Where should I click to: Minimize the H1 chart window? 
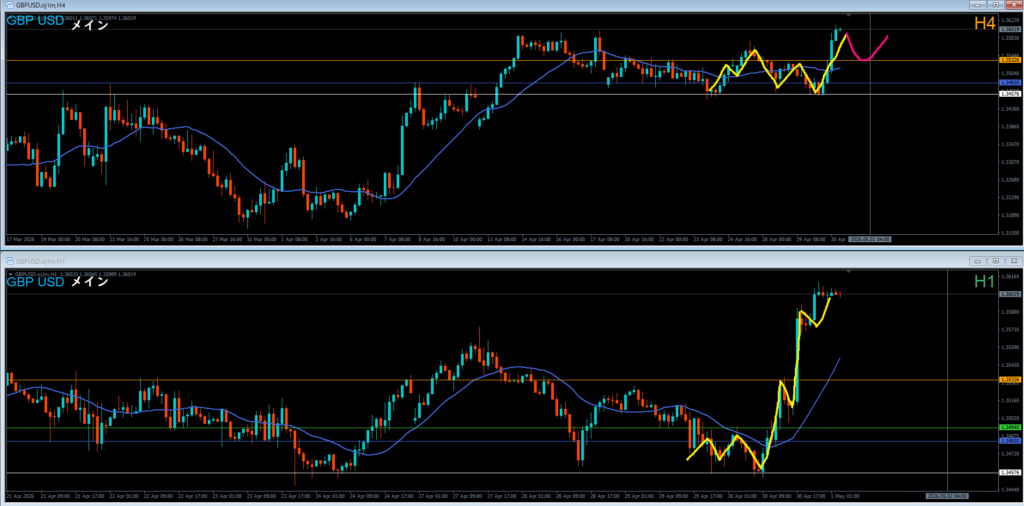click(980, 260)
